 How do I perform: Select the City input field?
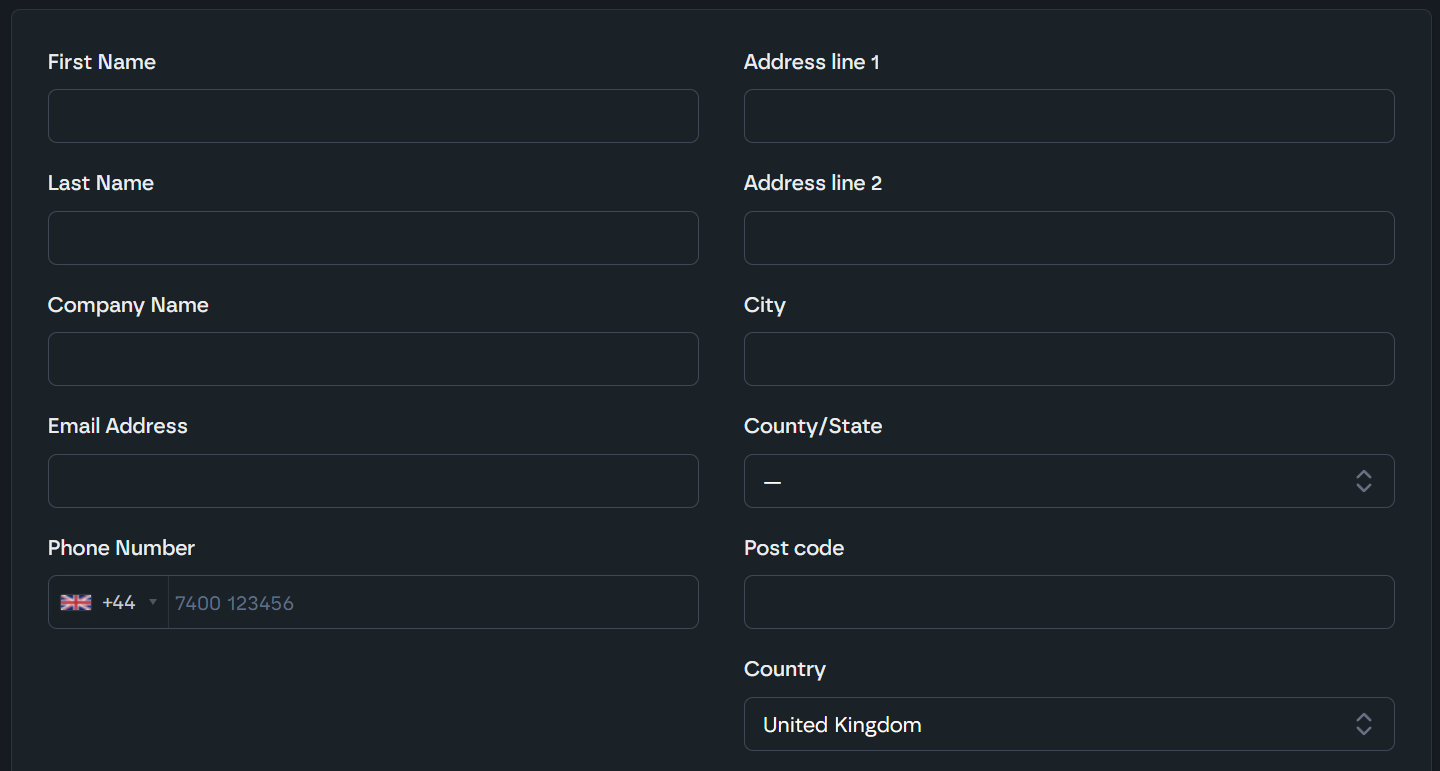click(x=1069, y=359)
